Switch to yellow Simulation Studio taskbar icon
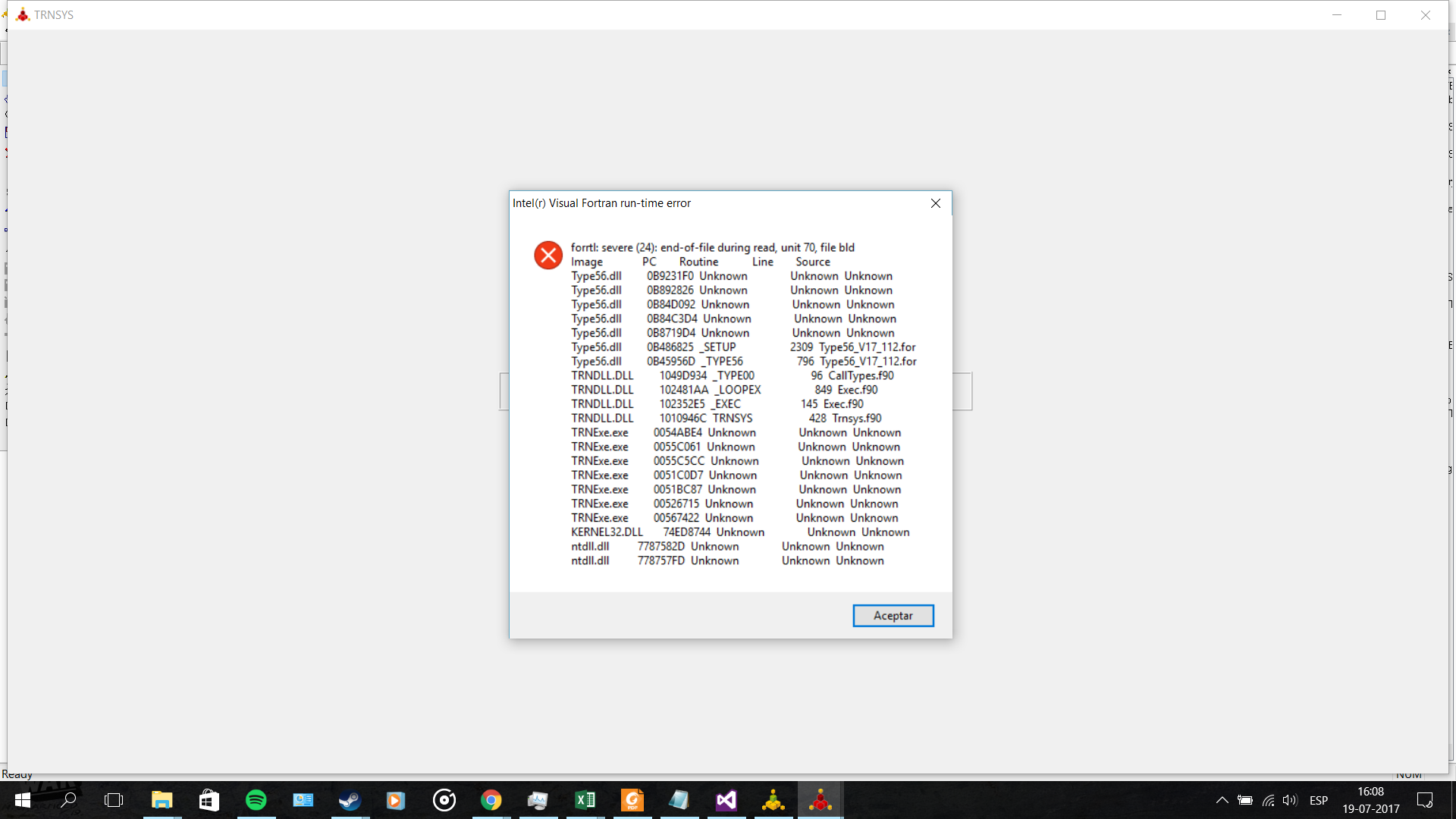 [773, 800]
